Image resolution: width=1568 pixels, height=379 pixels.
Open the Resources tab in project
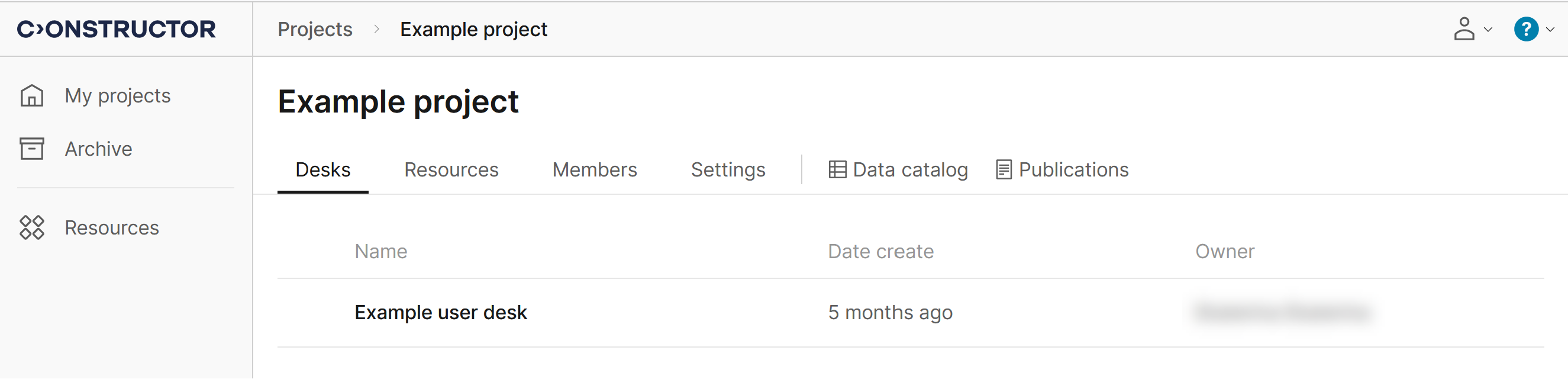(451, 169)
